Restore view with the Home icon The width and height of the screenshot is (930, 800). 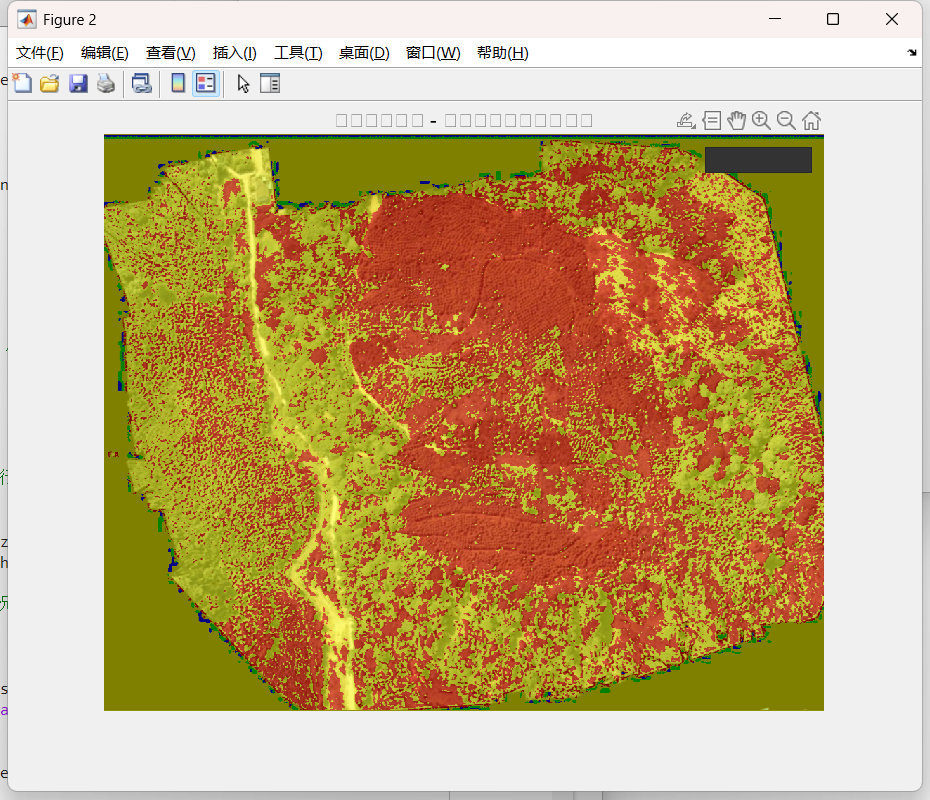tap(811, 121)
